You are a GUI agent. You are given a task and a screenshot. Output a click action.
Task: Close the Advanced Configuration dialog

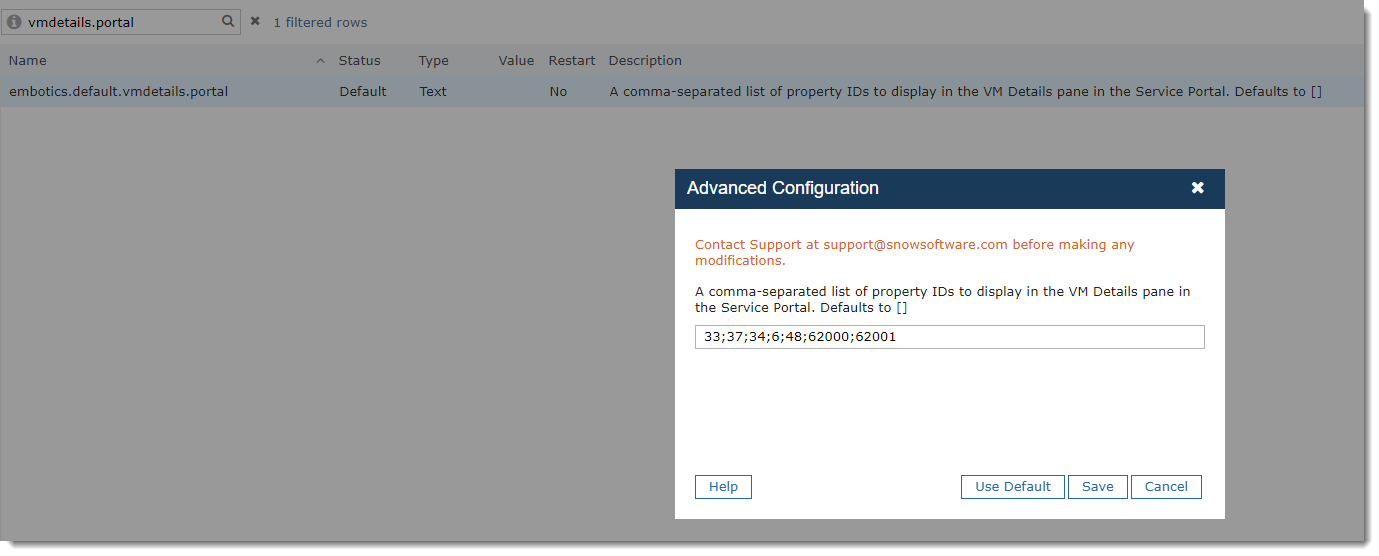pos(1197,188)
